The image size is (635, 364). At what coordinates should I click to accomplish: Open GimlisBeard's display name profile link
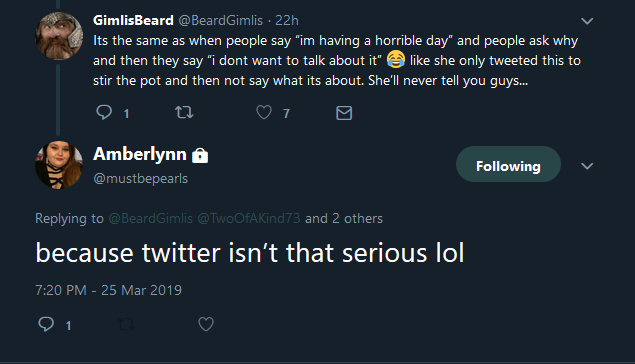[133, 20]
